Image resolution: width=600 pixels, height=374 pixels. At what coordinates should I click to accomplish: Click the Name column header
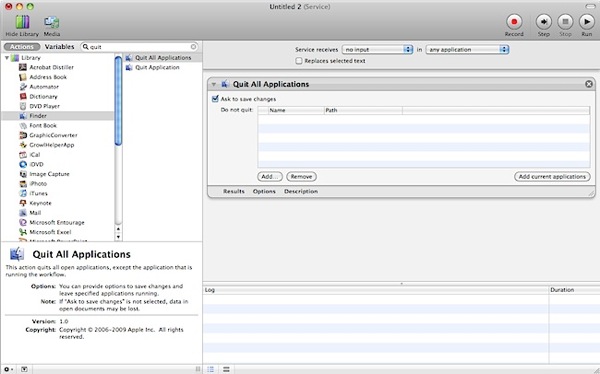click(x=296, y=110)
